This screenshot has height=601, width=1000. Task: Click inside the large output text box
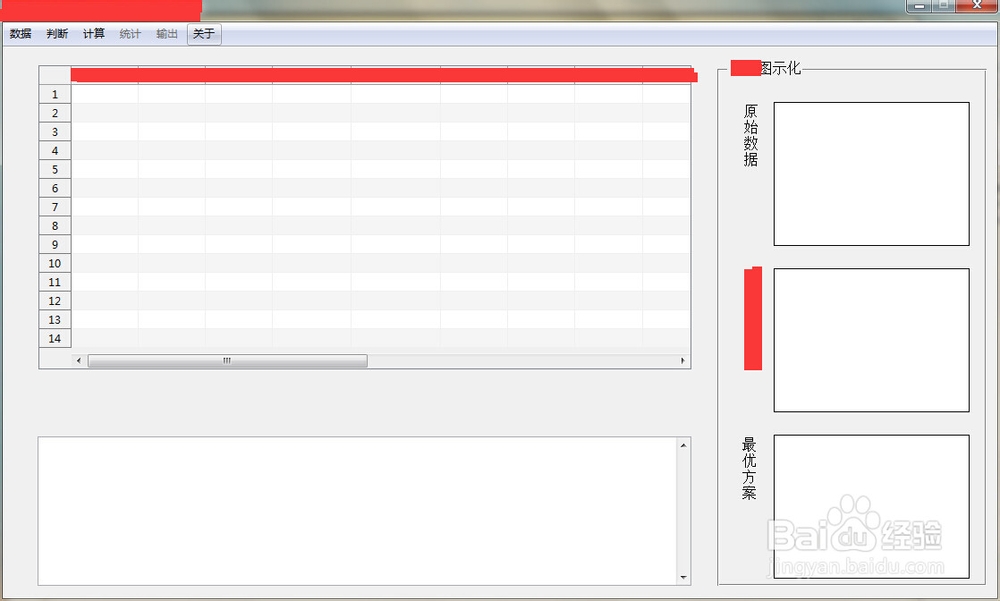(x=358, y=511)
